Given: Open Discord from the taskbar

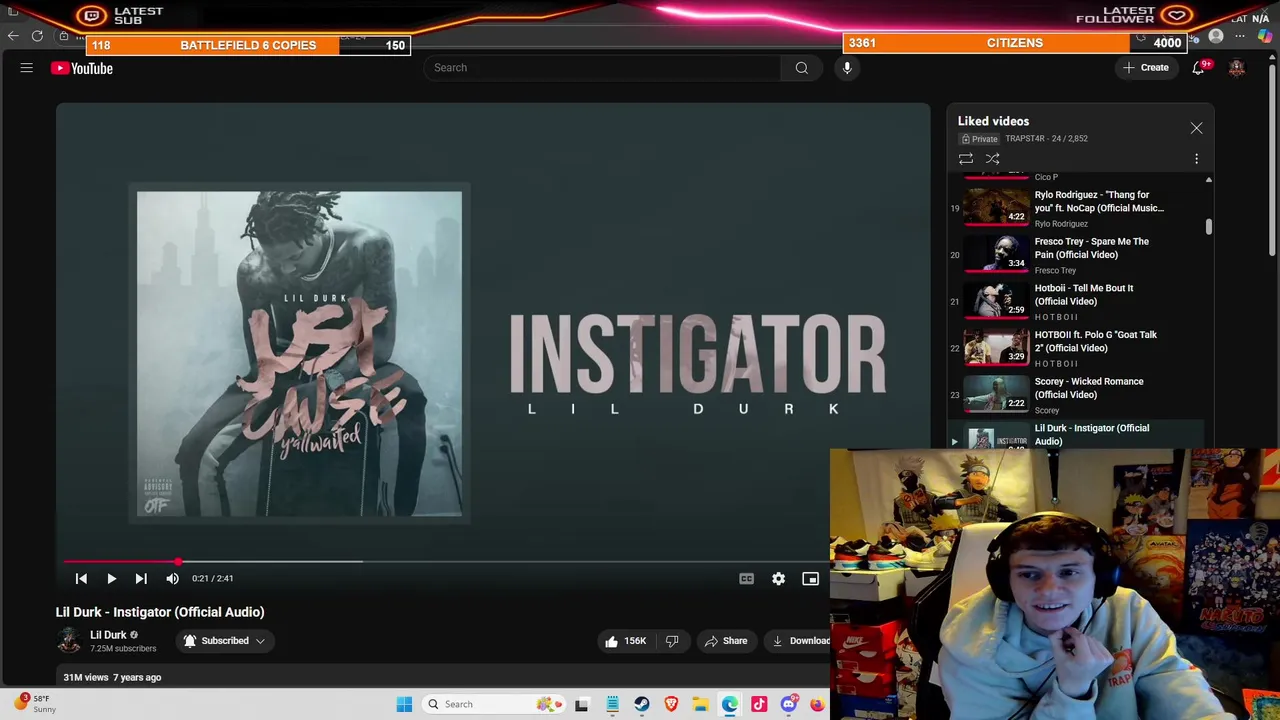Looking at the screenshot, I should [x=789, y=704].
